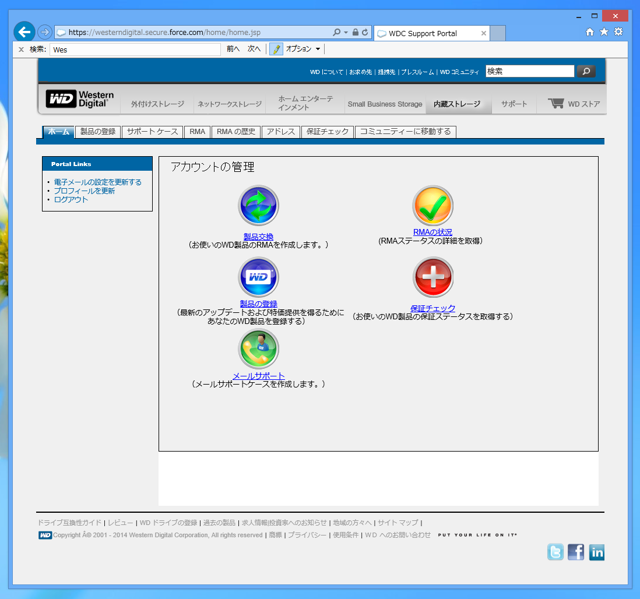The width and height of the screenshot is (640, 599).
Task: Open the ネットワークストレージ nav menu
Action: 230,104
